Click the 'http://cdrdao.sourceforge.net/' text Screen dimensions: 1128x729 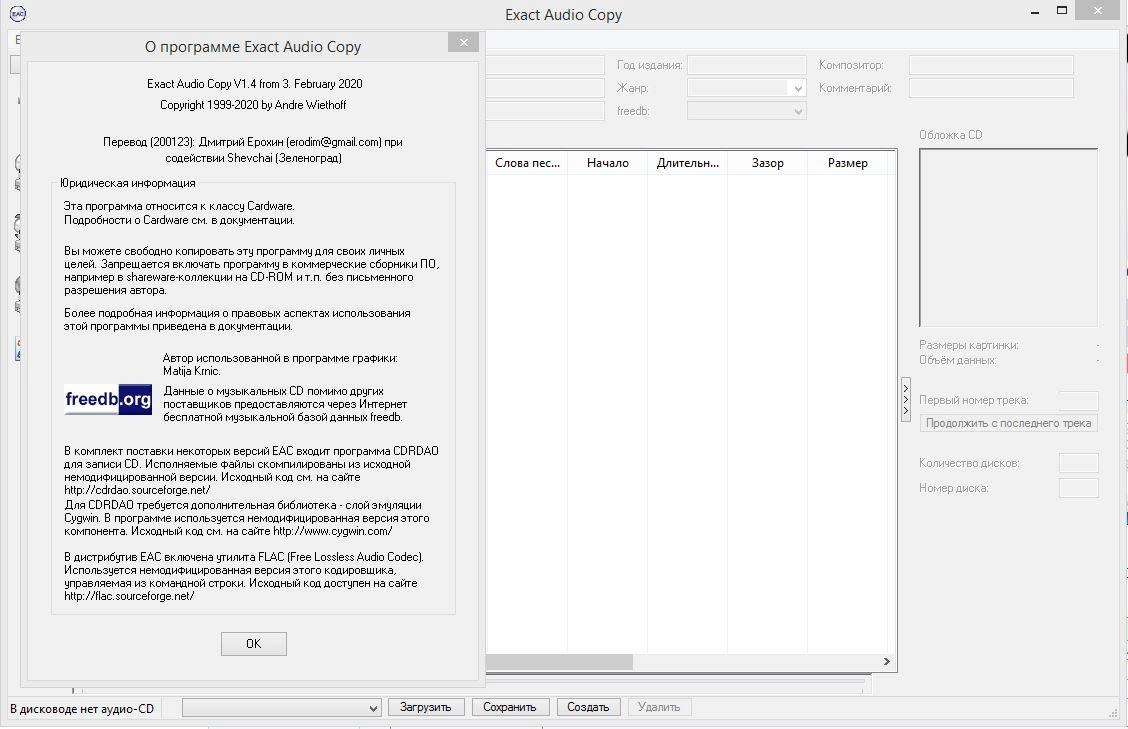pos(137,490)
